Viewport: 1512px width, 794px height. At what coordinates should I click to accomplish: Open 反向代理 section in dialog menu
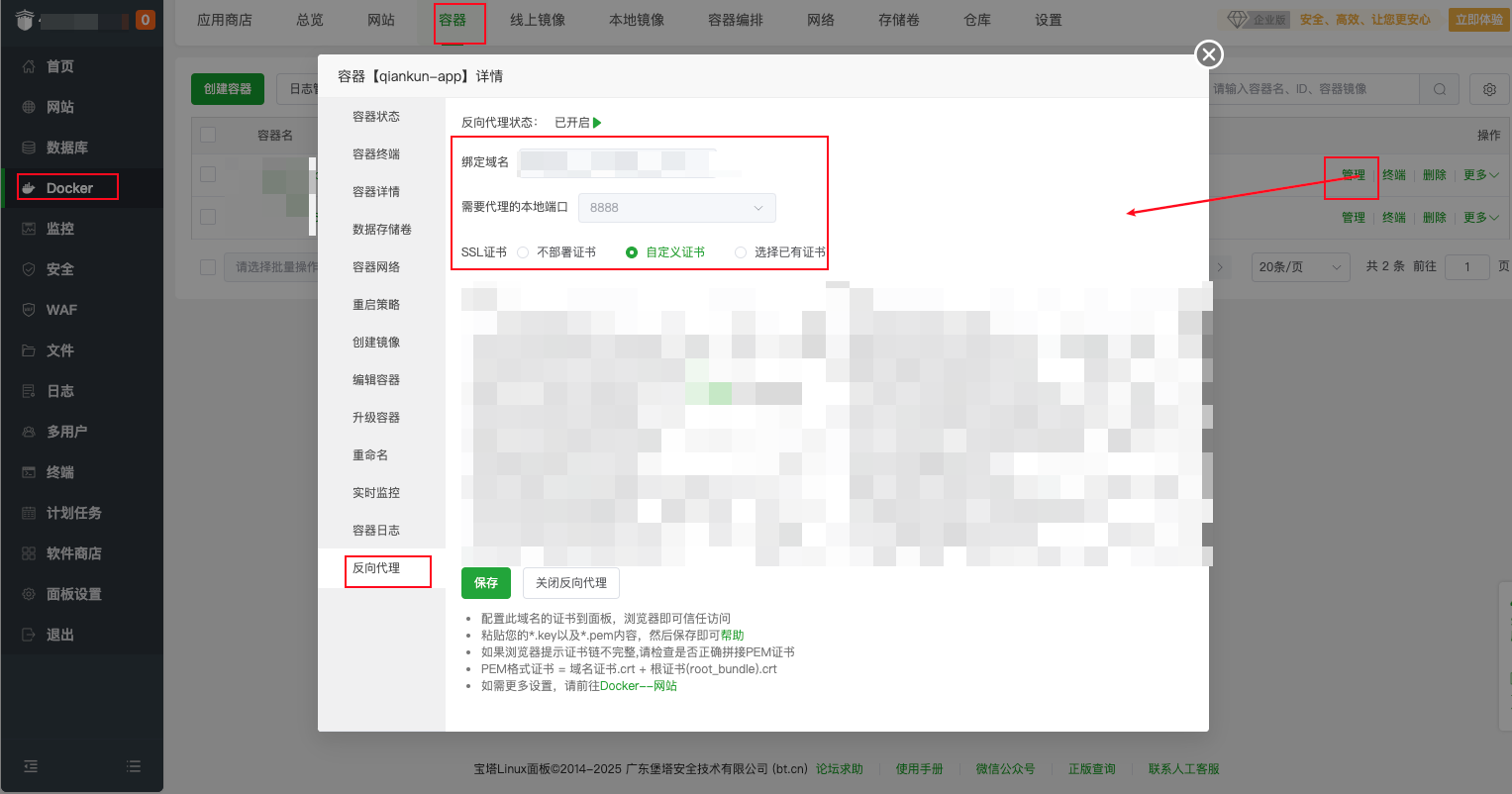(x=381, y=568)
